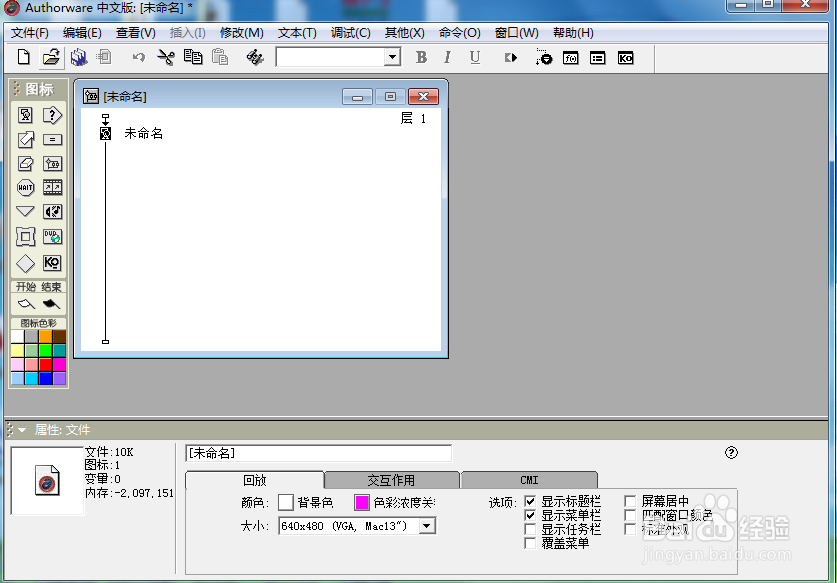Switch to the 交互作用 tab
Viewport: 837px width, 583px height.
(391, 480)
